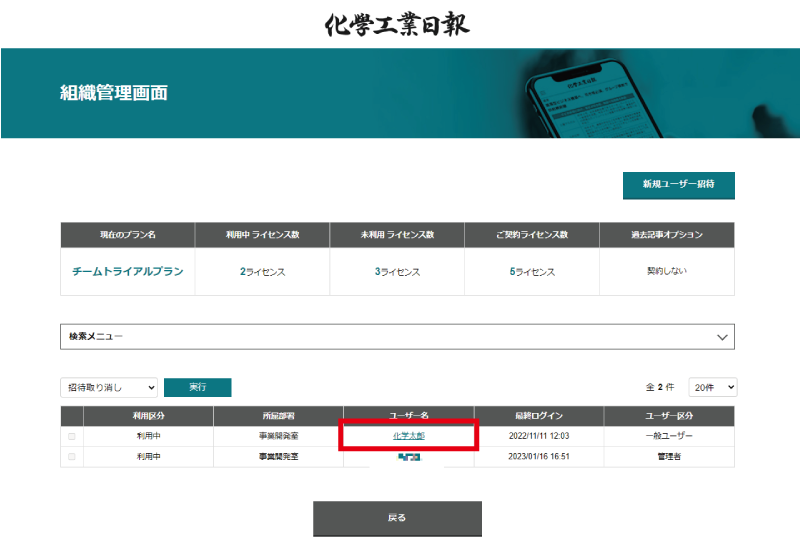The image size is (800, 548).
Task: Open the チームトライアルプラン plan link
Action: coord(128,271)
